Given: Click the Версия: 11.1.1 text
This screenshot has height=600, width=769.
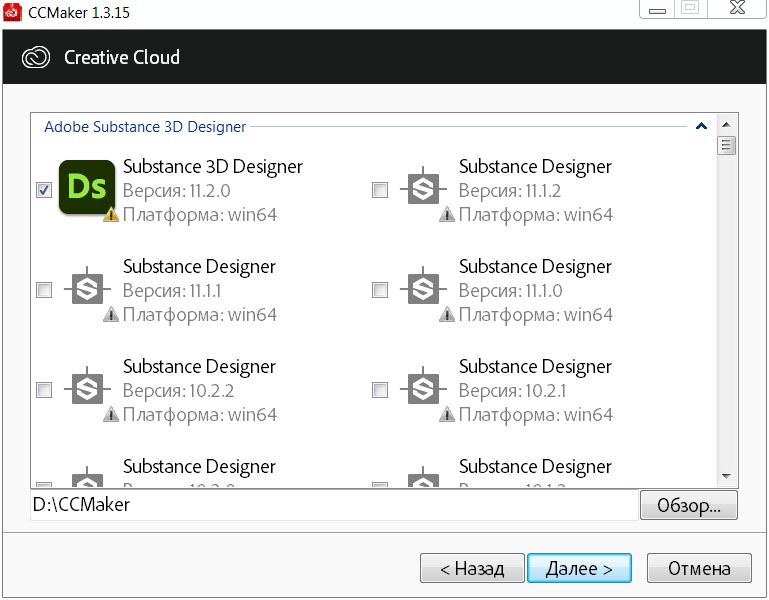Looking at the screenshot, I should point(172,290).
